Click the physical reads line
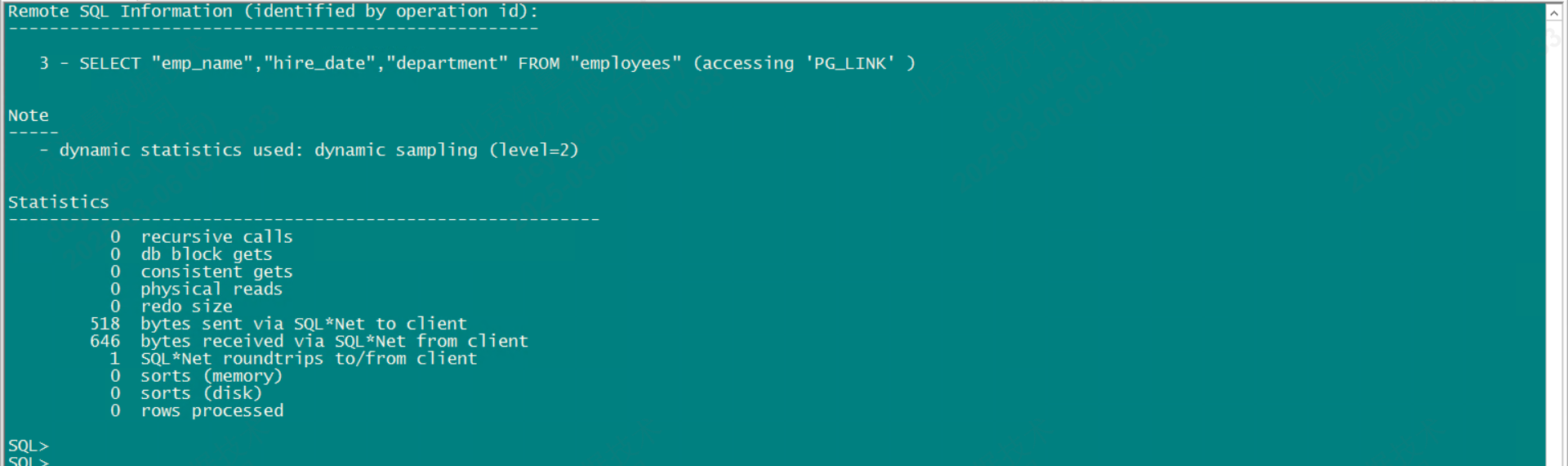Screen dimensions: 1568x466 [211, 289]
